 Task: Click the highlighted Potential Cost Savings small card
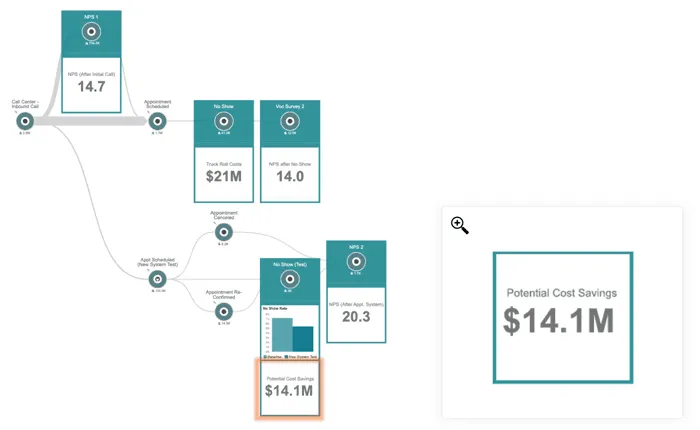[x=289, y=388]
